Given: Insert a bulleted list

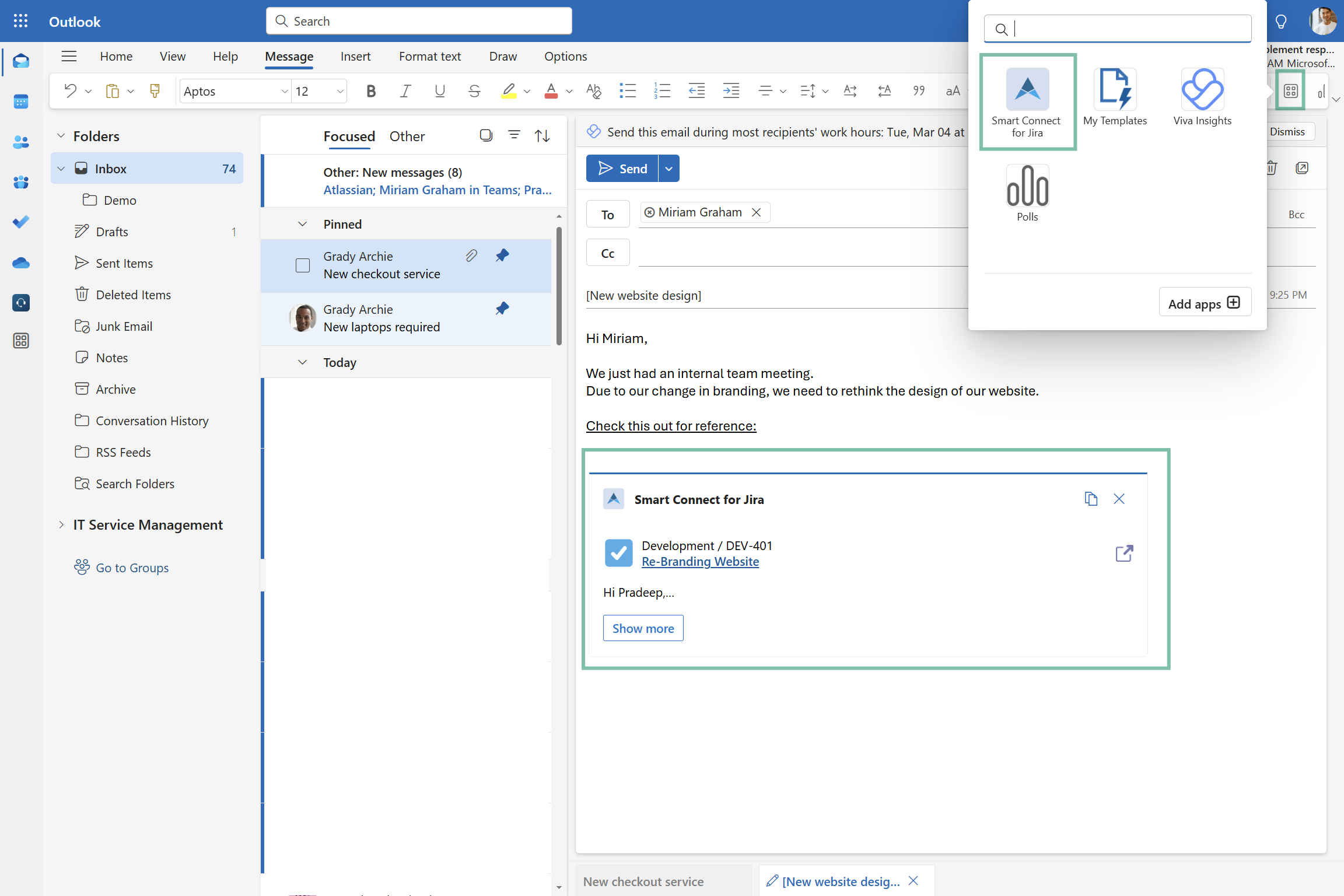Looking at the screenshot, I should pyautogui.click(x=627, y=91).
